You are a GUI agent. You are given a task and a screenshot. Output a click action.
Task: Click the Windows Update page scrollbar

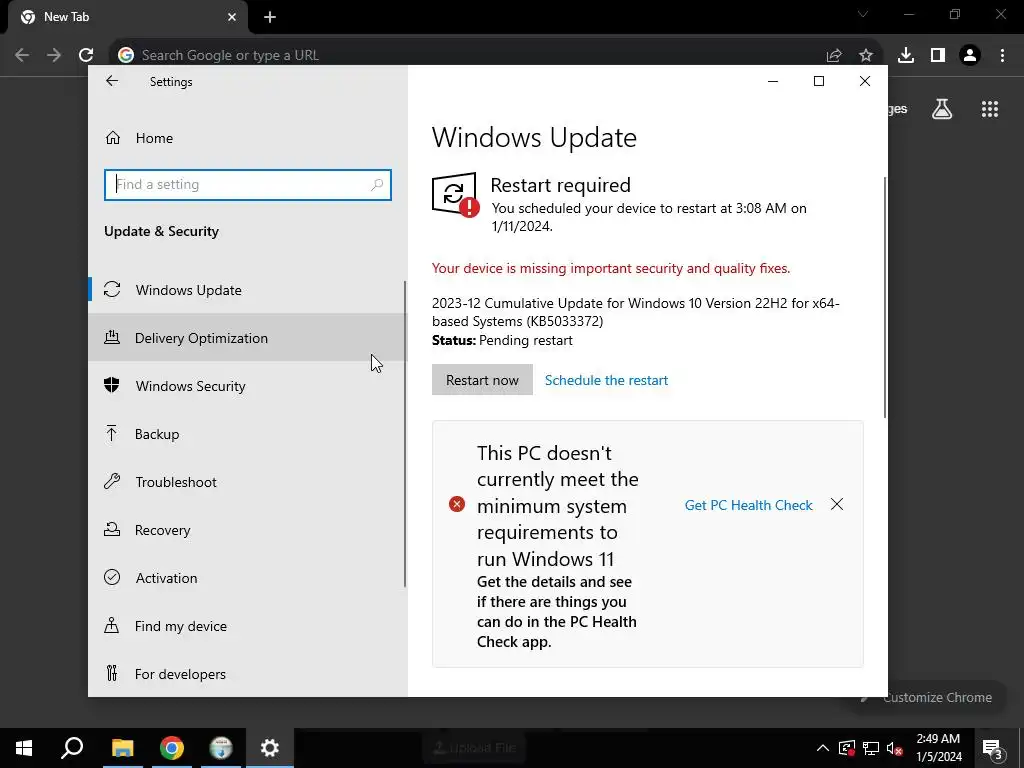click(885, 297)
